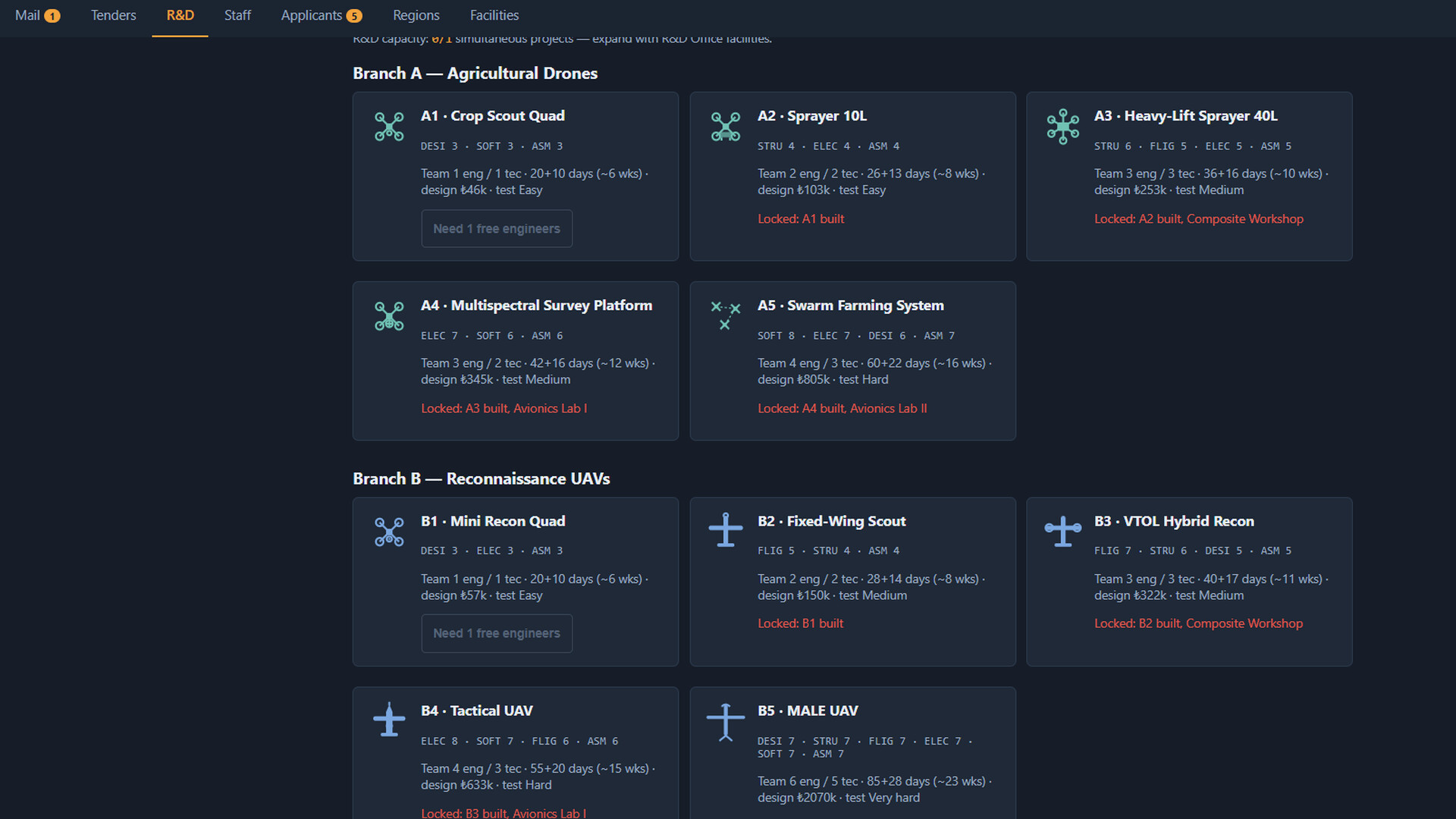
Task: Click the Branch A — Agricultural Drones heading
Action: [475, 74]
